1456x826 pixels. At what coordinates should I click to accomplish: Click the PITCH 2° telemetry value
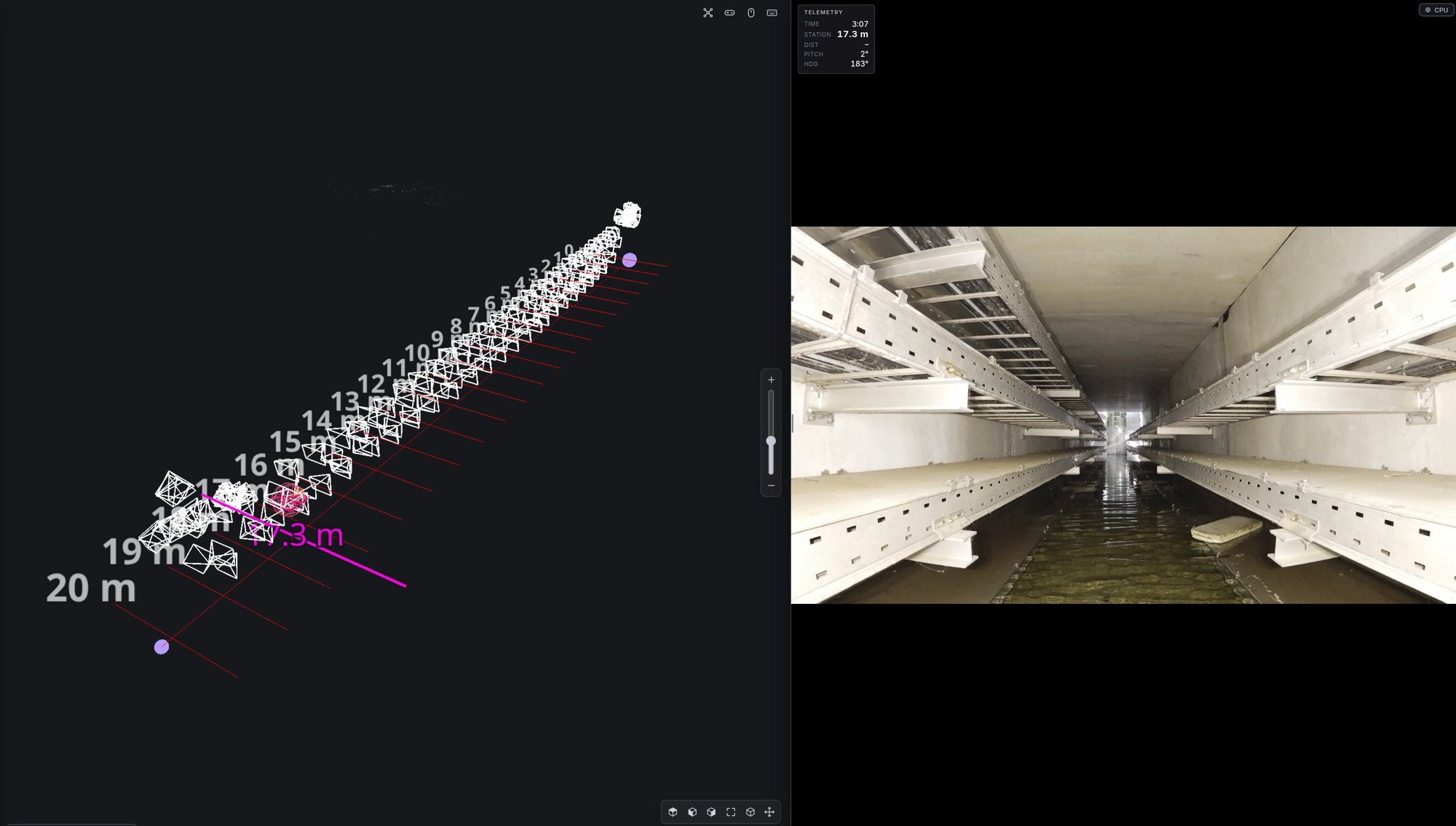[x=864, y=54]
